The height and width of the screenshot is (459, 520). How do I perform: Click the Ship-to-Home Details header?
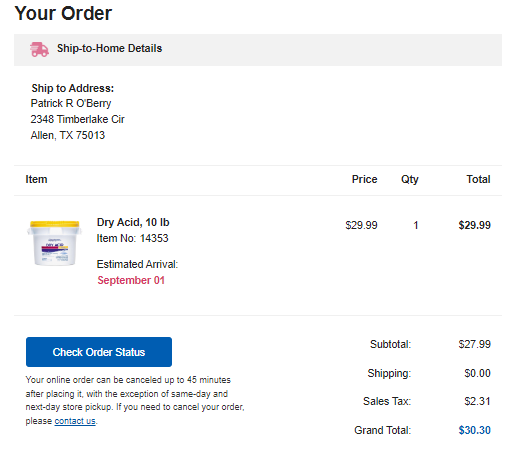click(x=109, y=48)
